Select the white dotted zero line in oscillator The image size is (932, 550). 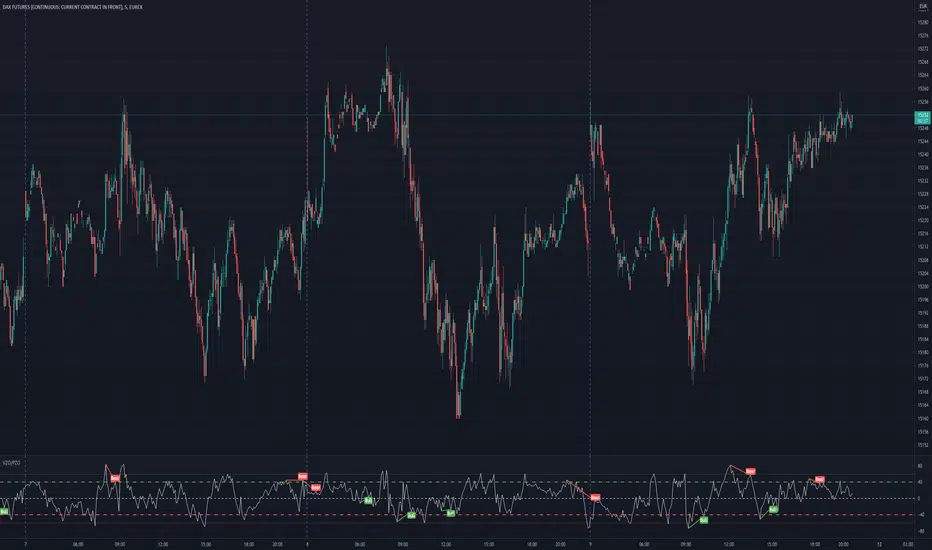point(456,498)
